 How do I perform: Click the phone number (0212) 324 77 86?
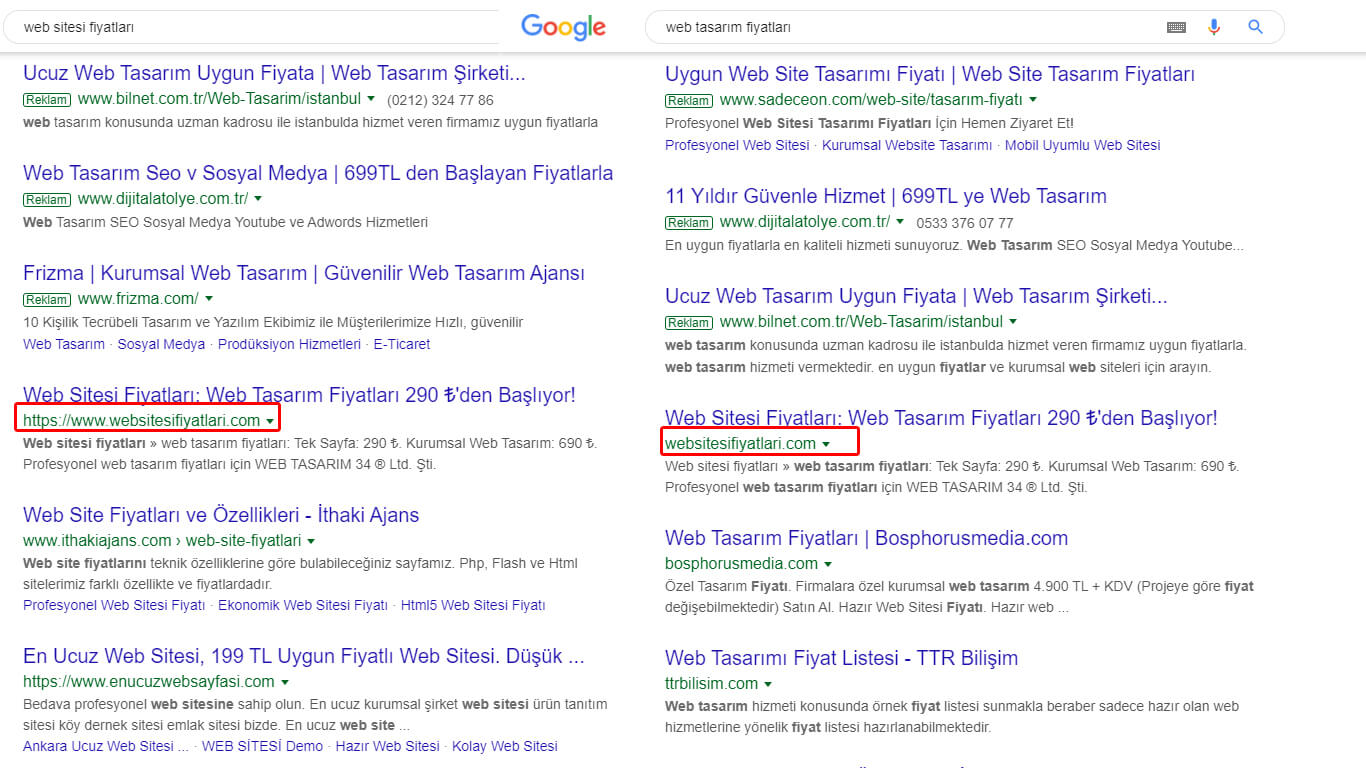click(440, 100)
